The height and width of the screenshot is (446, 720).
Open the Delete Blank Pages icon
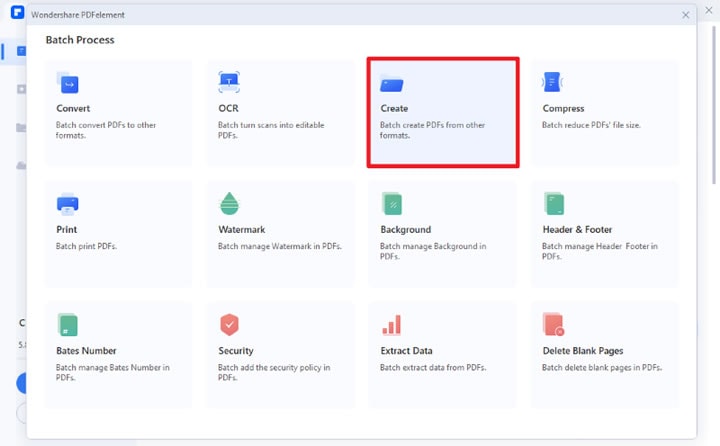pyautogui.click(x=554, y=325)
